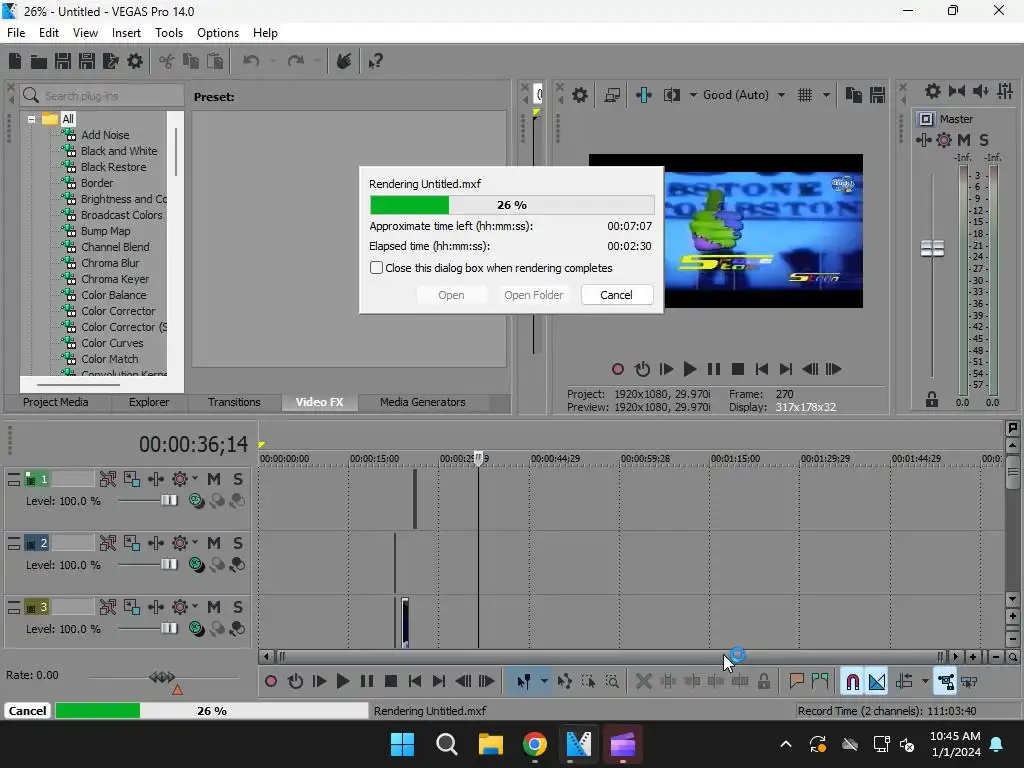Open Split Screen View dropdown arrow

click(x=693, y=95)
